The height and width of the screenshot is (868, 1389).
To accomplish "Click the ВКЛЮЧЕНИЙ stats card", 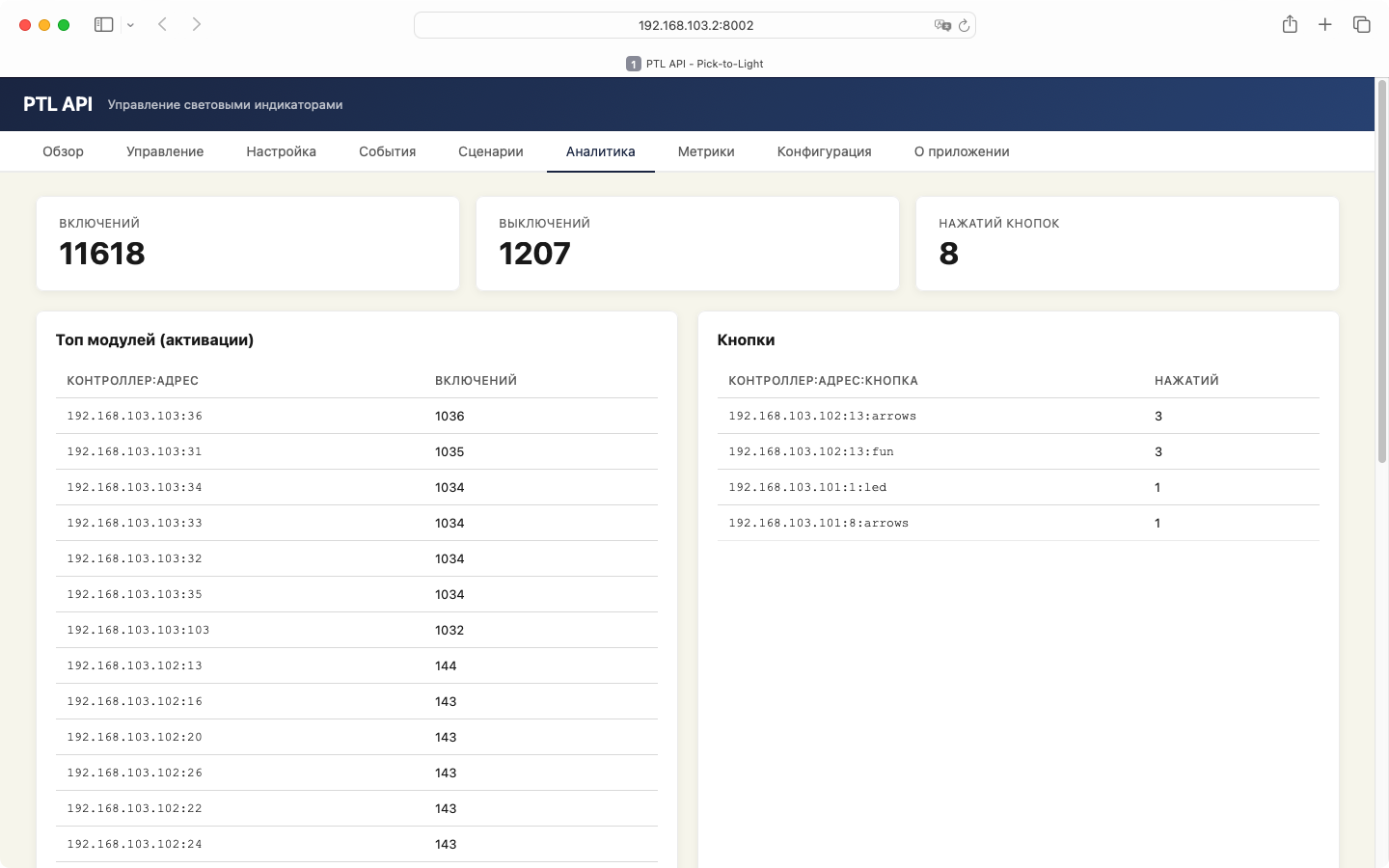I will click(247, 243).
